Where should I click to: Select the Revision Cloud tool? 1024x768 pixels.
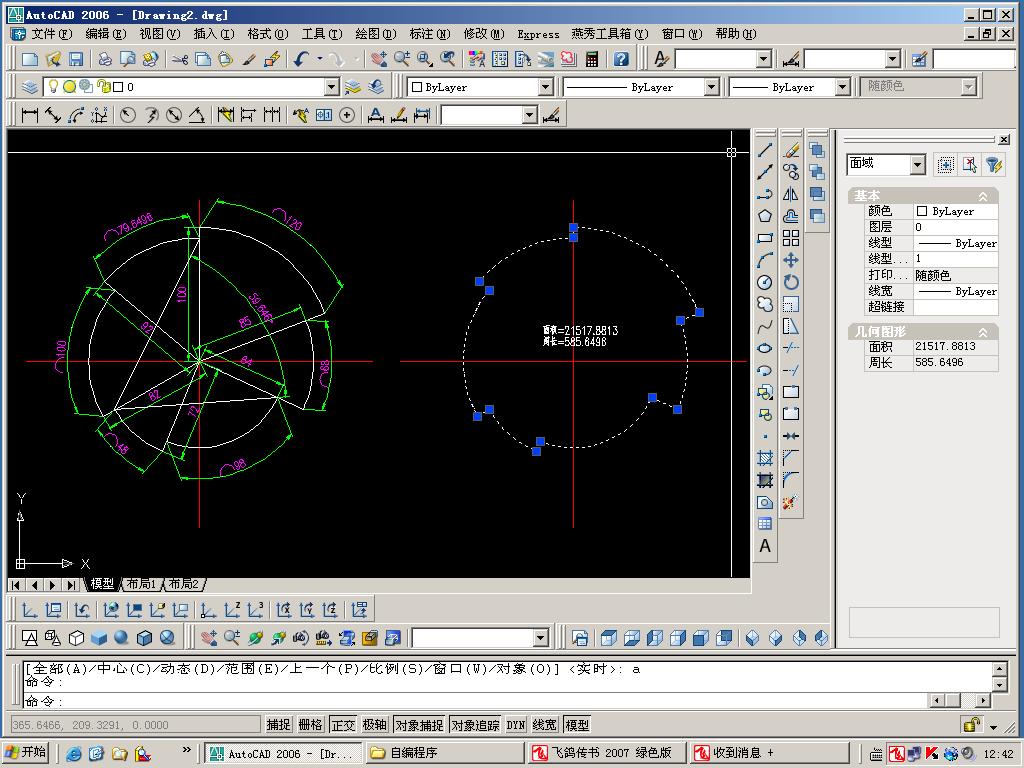click(765, 304)
